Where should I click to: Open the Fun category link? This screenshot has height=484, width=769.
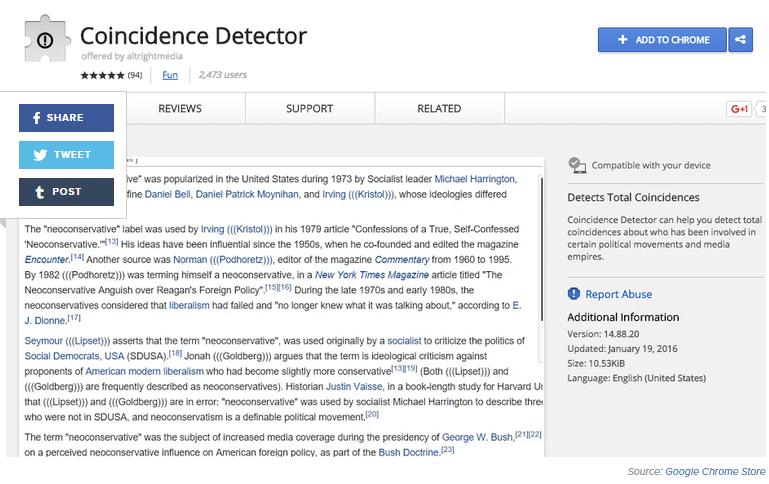point(170,75)
